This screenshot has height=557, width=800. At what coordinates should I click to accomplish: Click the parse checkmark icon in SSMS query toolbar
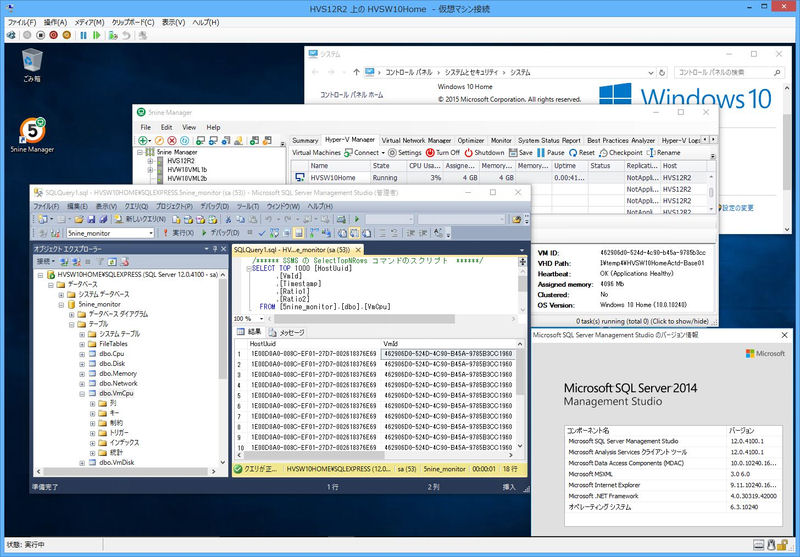pos(262,233)
